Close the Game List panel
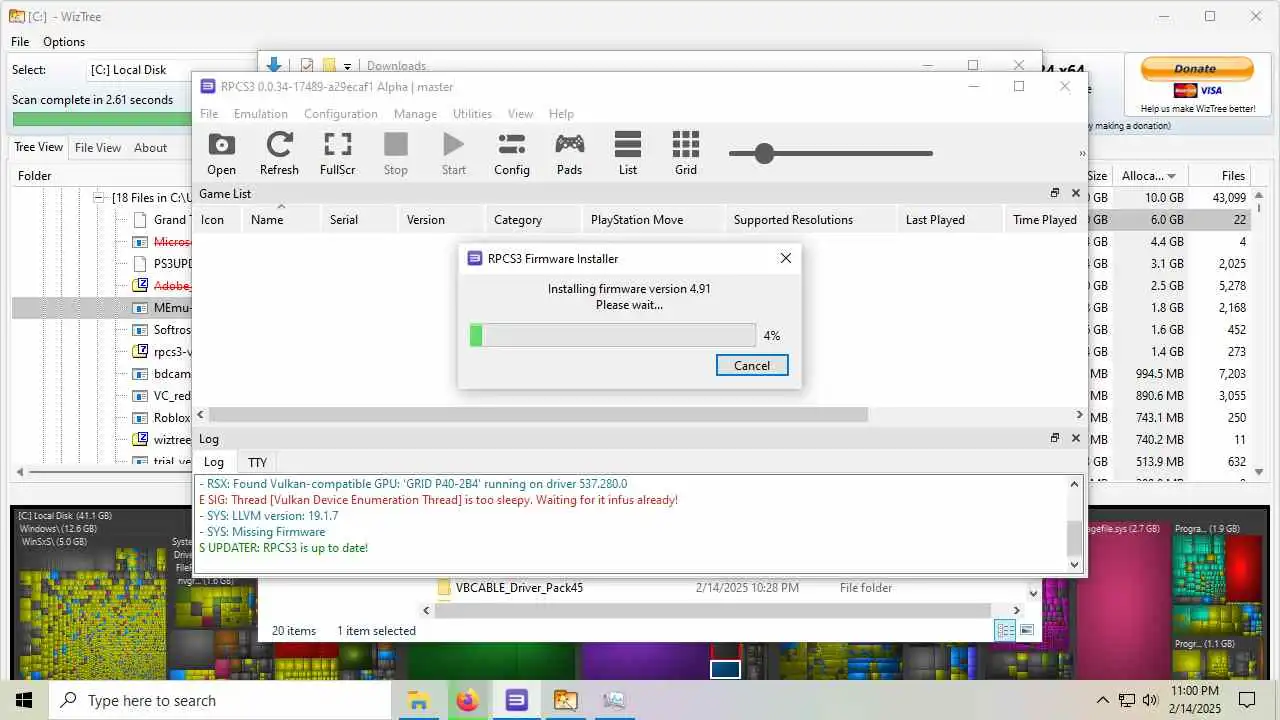The height and width of the screenshot is (720, 1280). pos(1076,193)
